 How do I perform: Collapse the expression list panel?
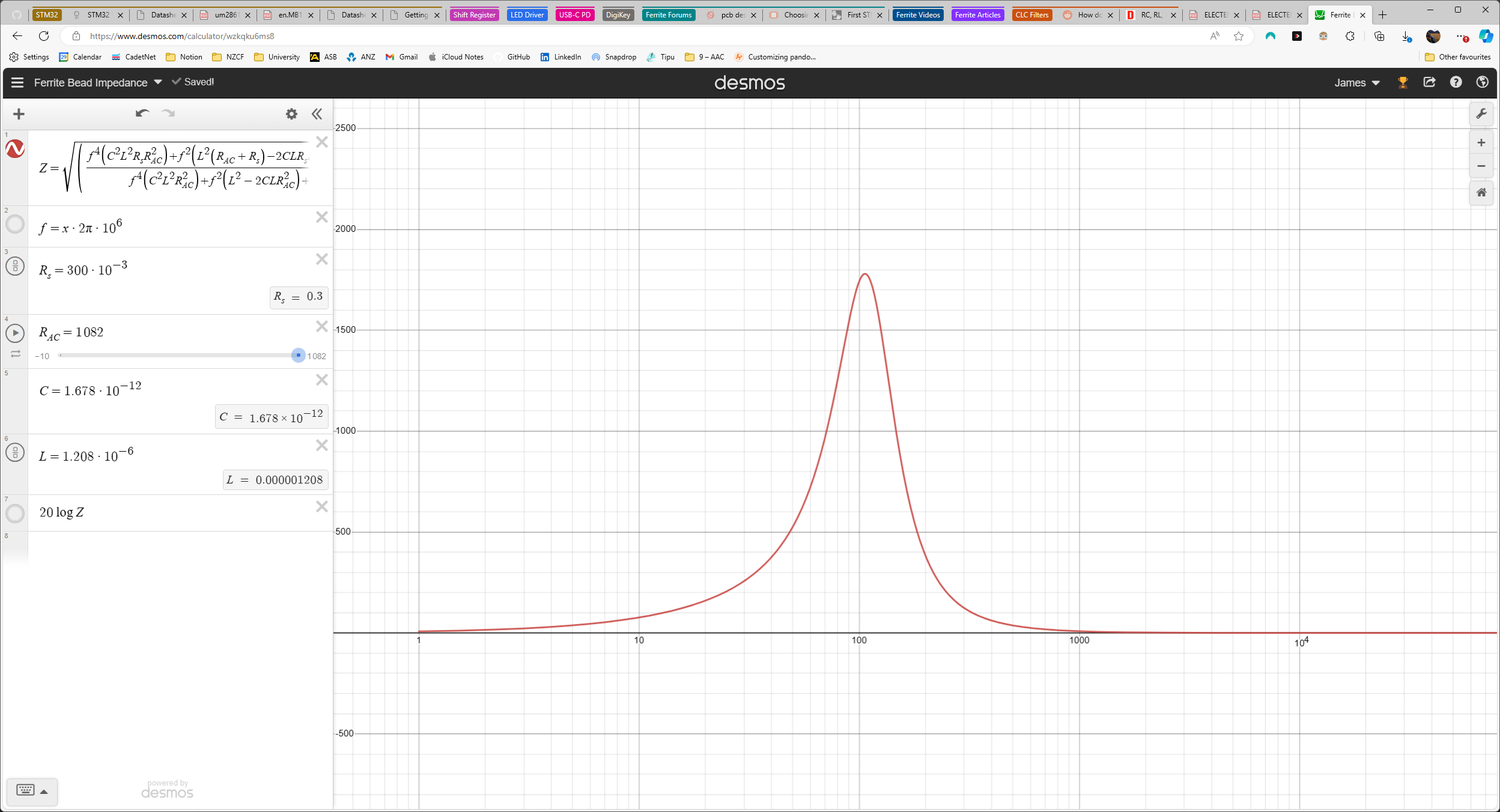(x=317, y=114)
